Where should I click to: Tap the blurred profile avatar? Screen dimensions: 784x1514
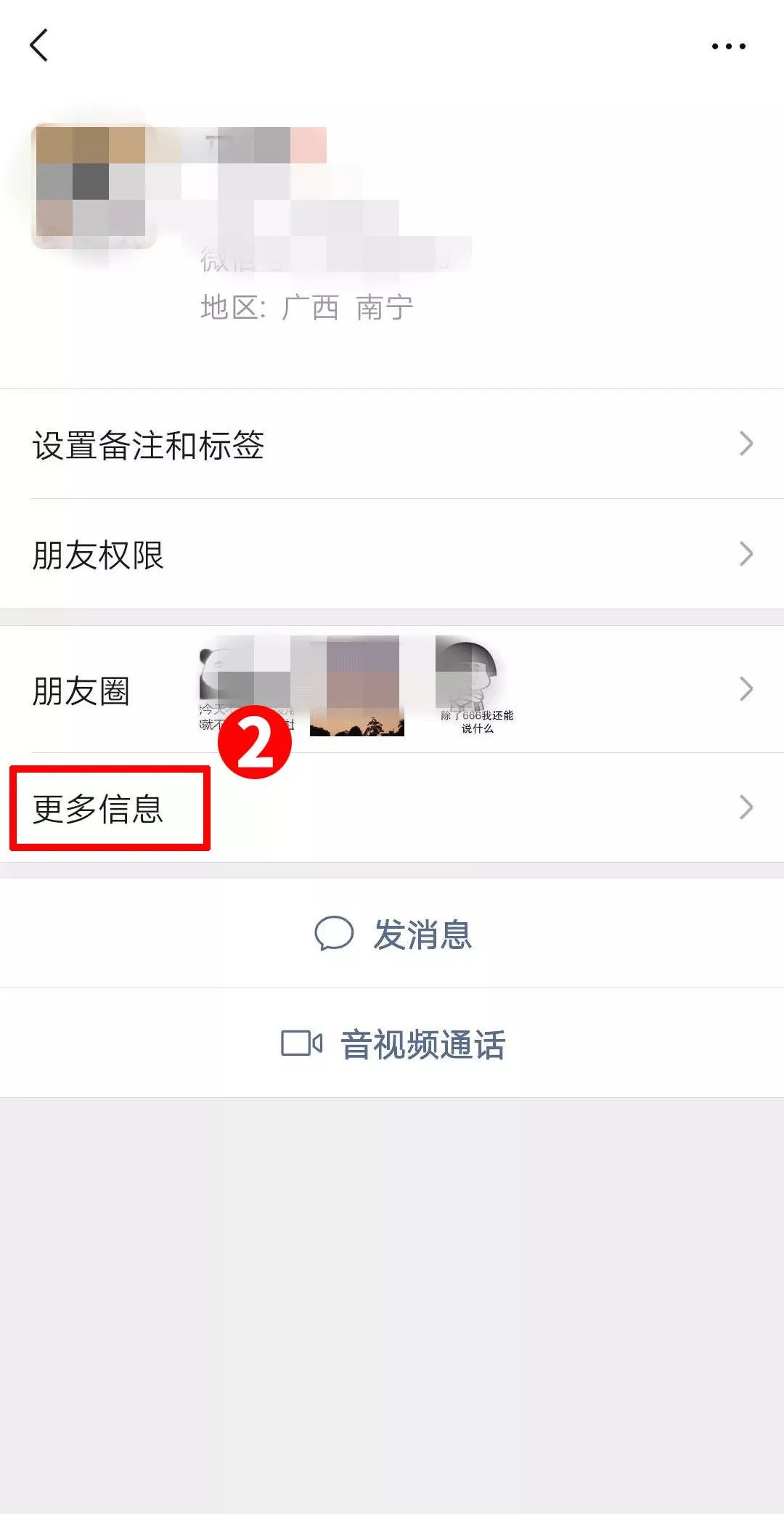pyautogui.click(x=93, y=187)
